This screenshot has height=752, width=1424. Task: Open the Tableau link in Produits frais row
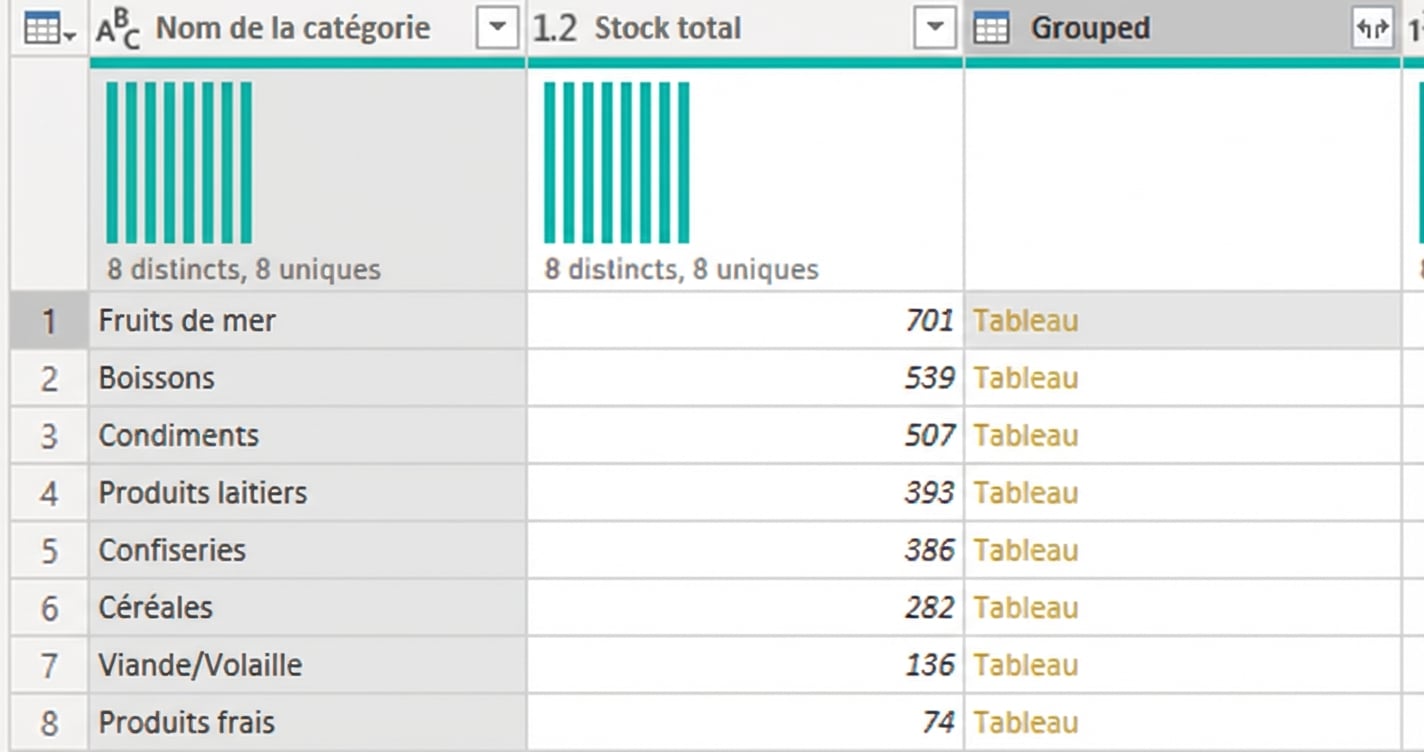coord(1026,723)
